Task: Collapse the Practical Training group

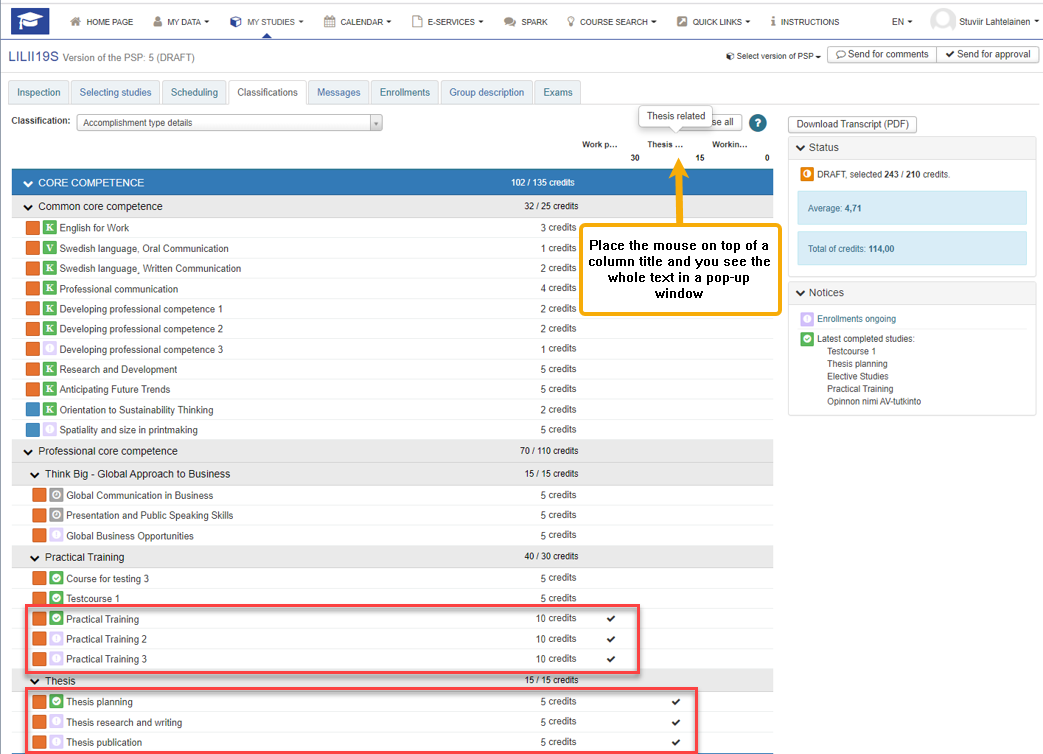Action: [35, 557]
